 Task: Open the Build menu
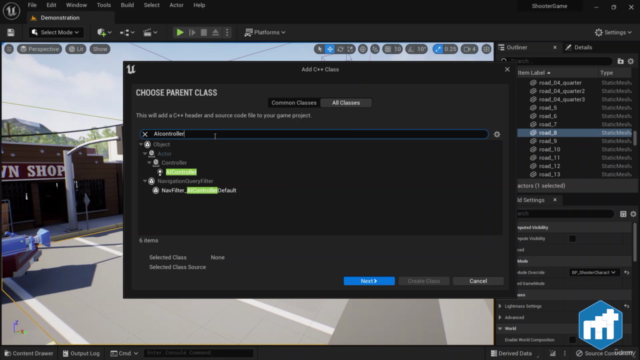click(x=127, y=5)
